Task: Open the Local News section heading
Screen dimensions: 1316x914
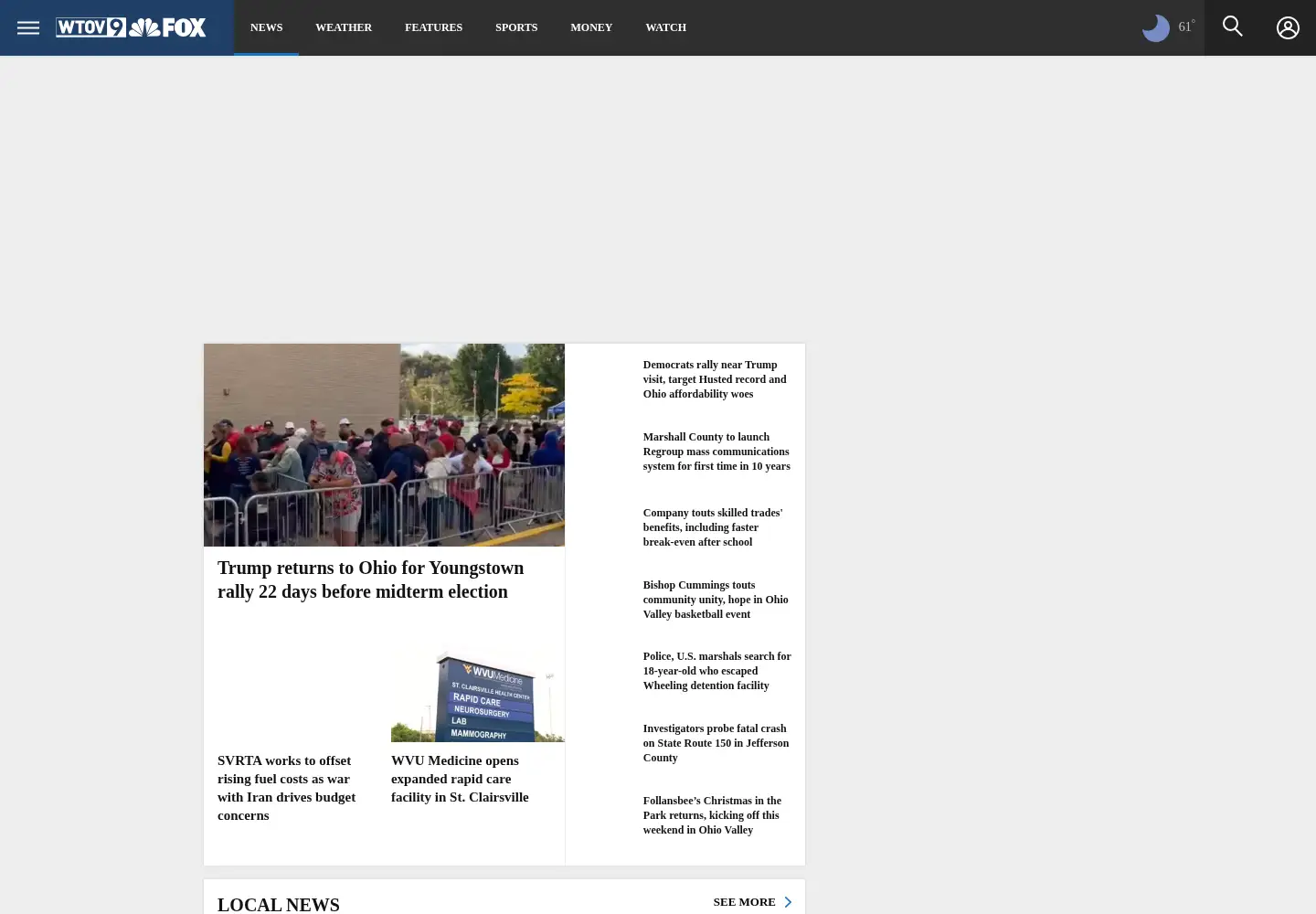Action: (x=279, y=904)
